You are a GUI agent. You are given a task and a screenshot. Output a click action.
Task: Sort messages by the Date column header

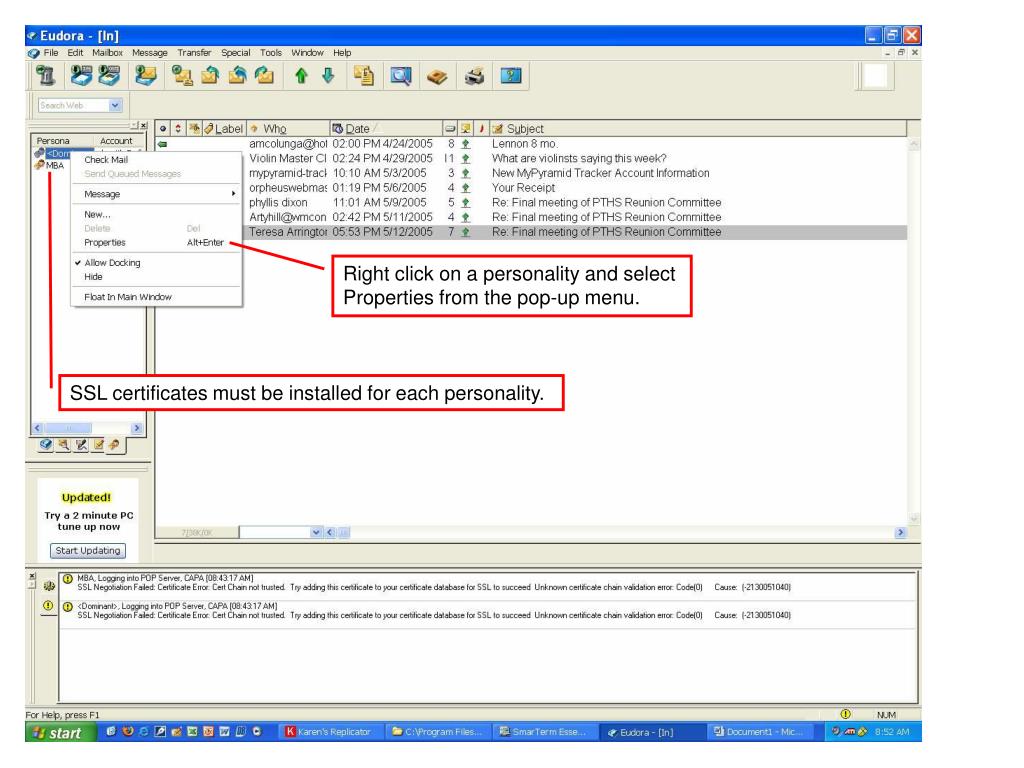(385, 129)
